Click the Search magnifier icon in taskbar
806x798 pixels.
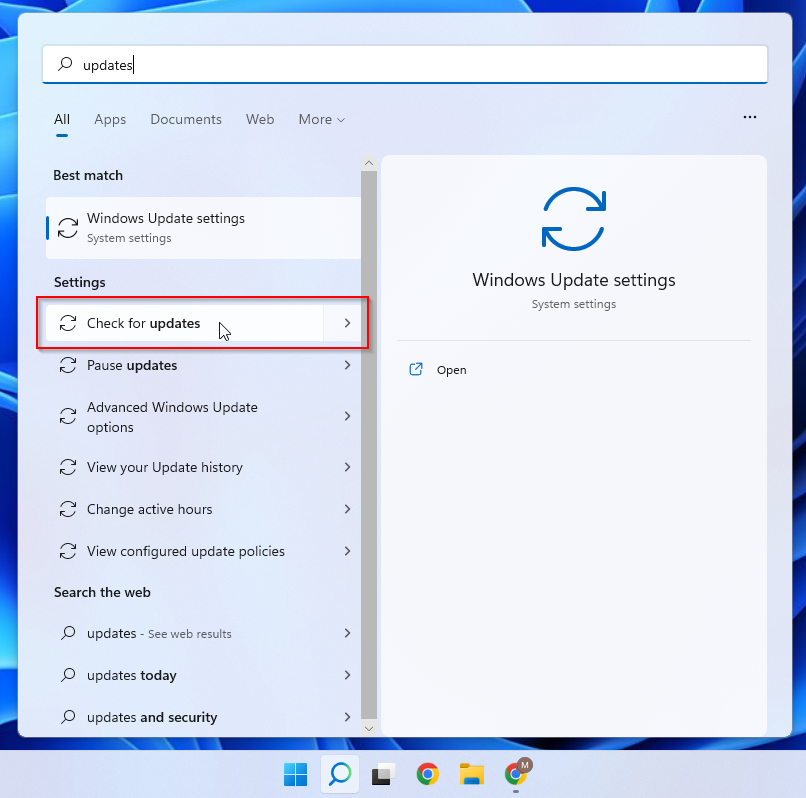pyautogui.click(x=340, y=774)
